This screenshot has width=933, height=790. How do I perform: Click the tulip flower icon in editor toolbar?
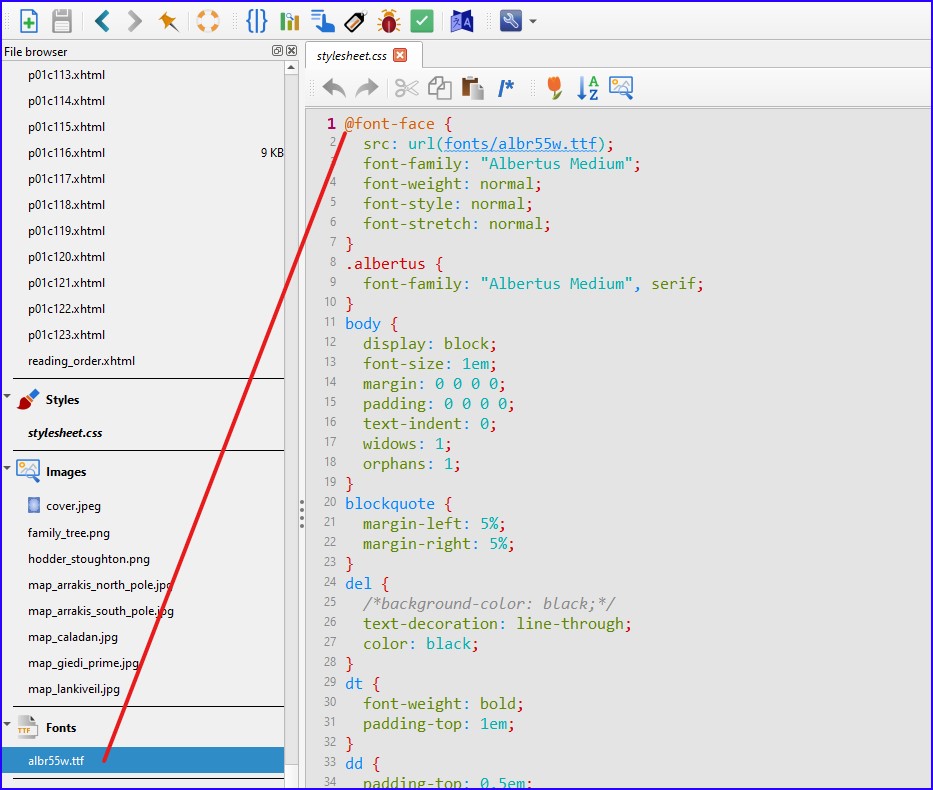pos(554,88)
